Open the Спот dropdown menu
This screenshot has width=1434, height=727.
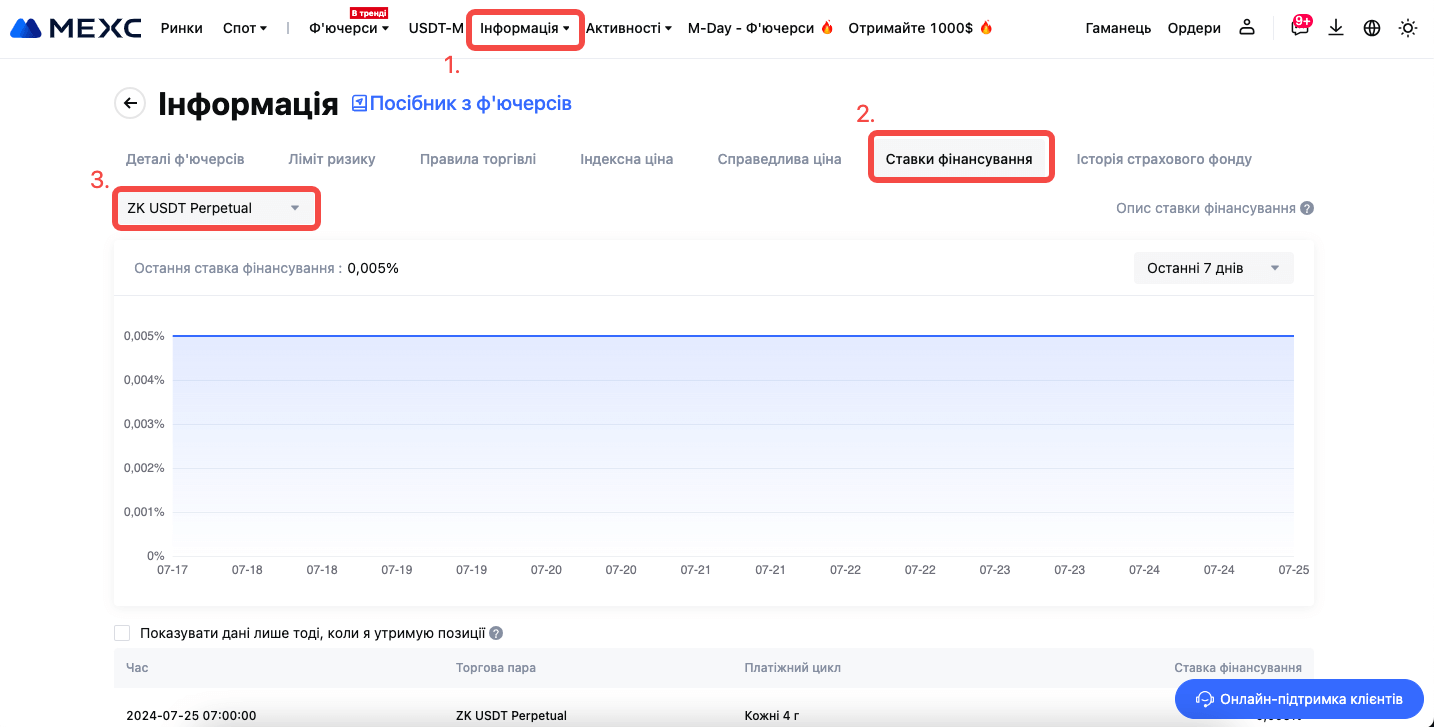pyautogui.click(x=245, y=28)
